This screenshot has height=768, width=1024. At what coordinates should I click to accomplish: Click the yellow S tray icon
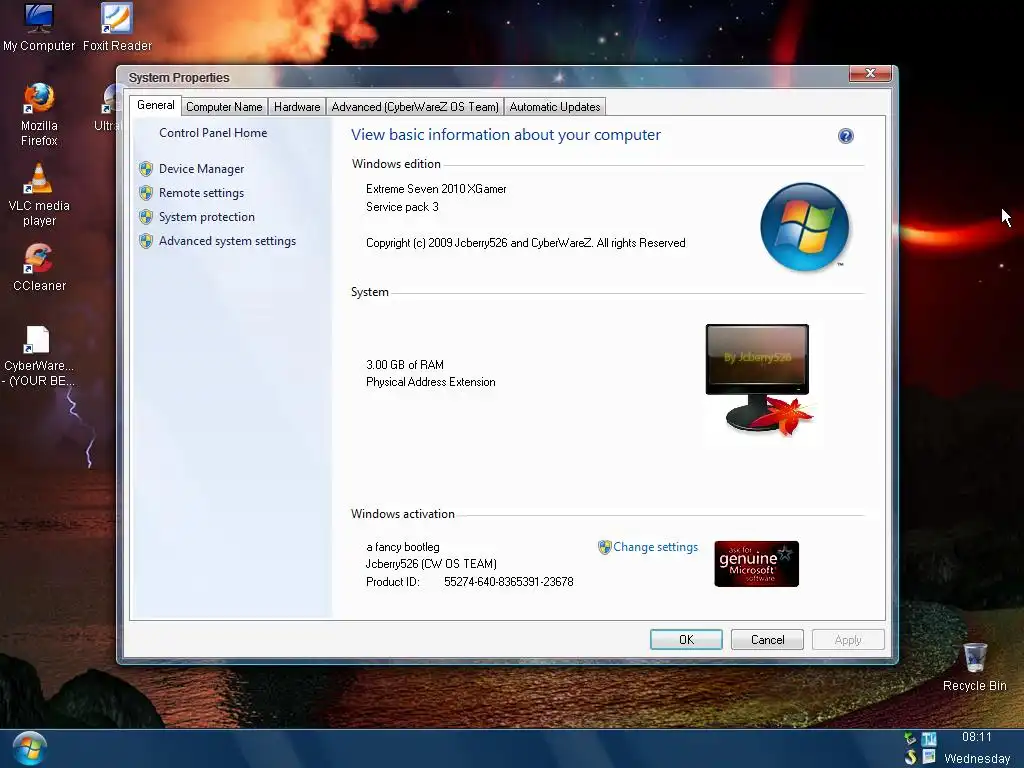(x=910, y=758)
